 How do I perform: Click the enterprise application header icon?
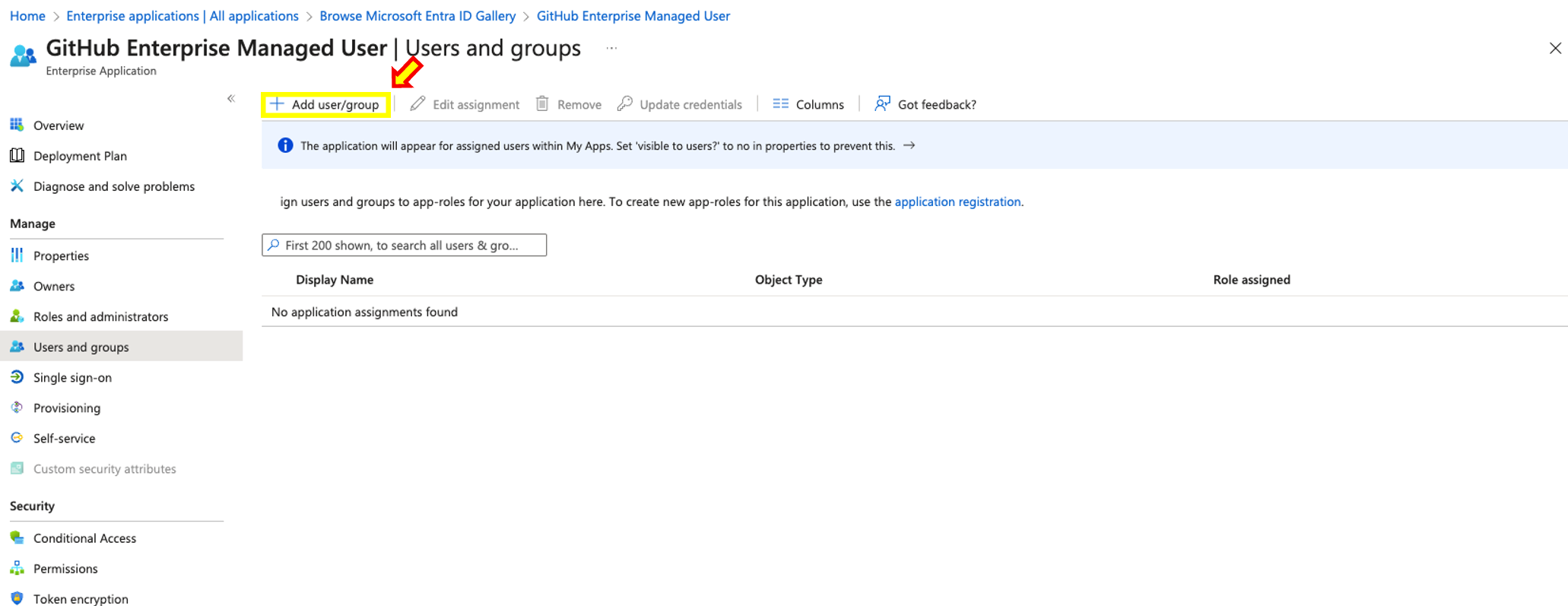click(x=23, y=56)
